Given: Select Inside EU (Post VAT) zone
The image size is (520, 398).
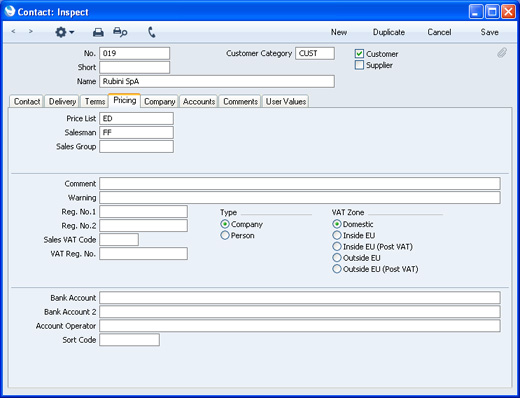Looking at the screenshot, I should coord(337,247).
